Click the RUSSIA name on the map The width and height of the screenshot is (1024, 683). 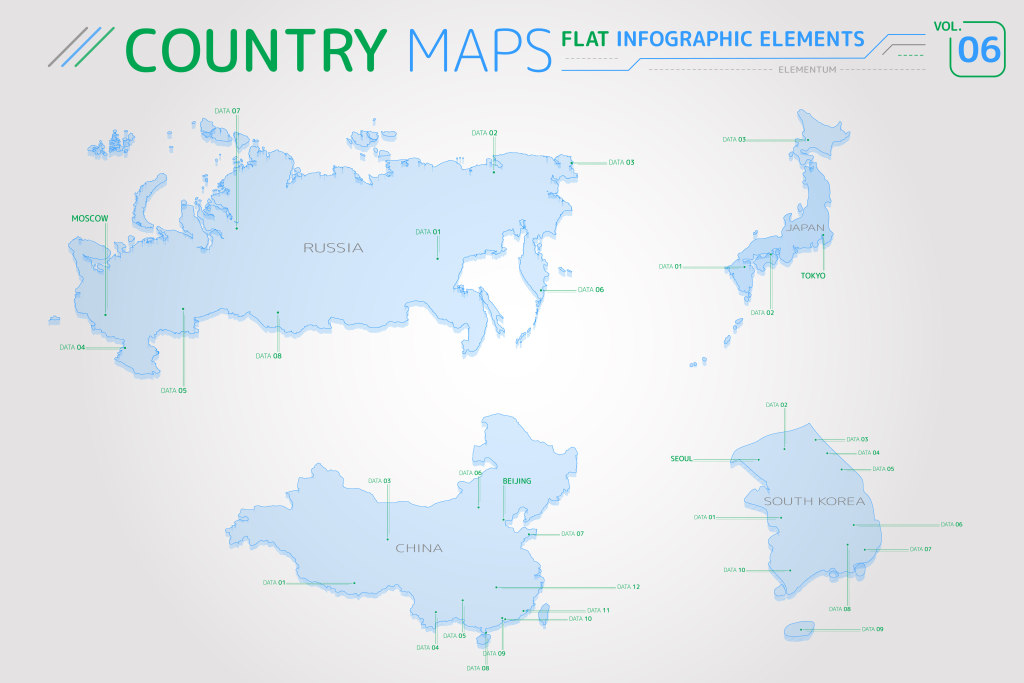334,248
